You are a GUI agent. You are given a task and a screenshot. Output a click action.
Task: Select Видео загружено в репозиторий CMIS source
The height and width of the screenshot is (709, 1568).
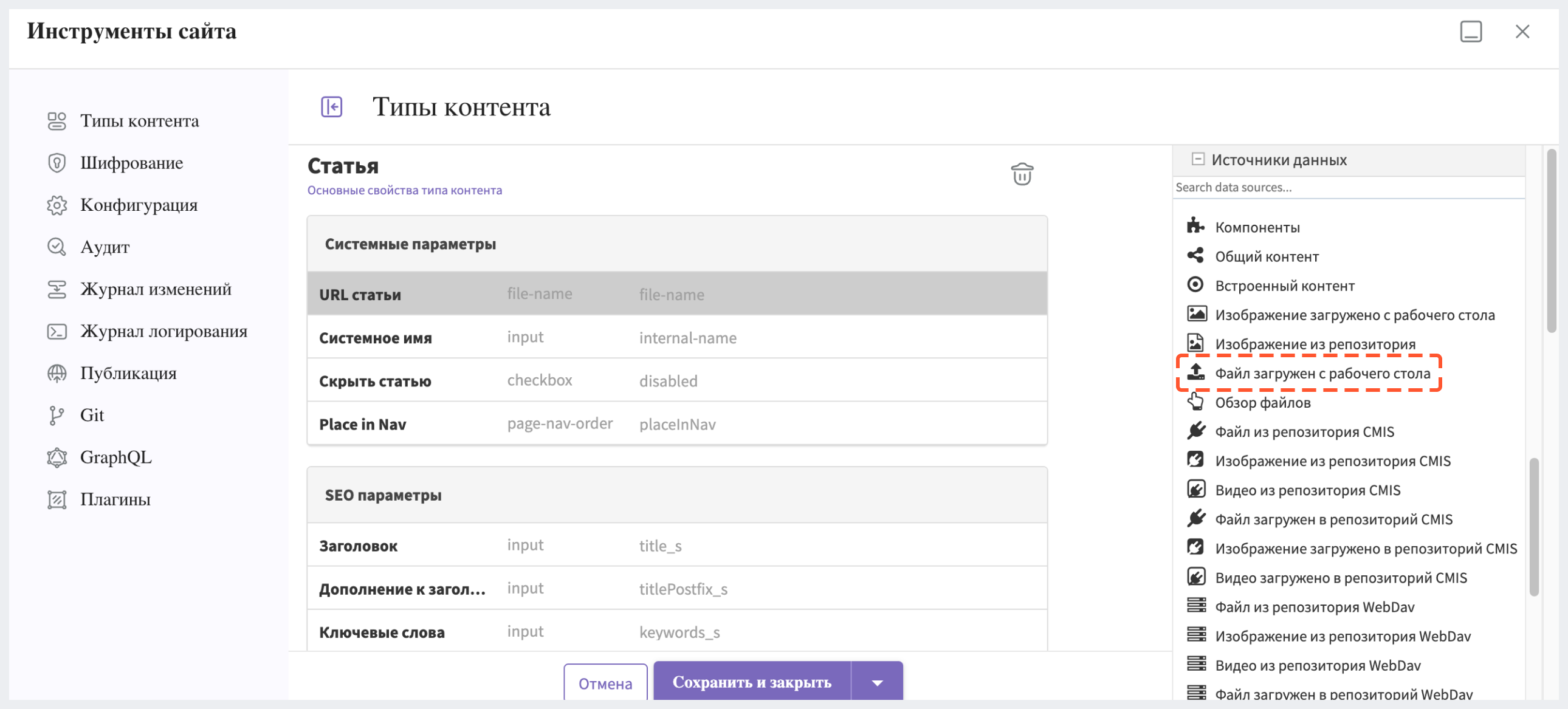(1340, 578)
